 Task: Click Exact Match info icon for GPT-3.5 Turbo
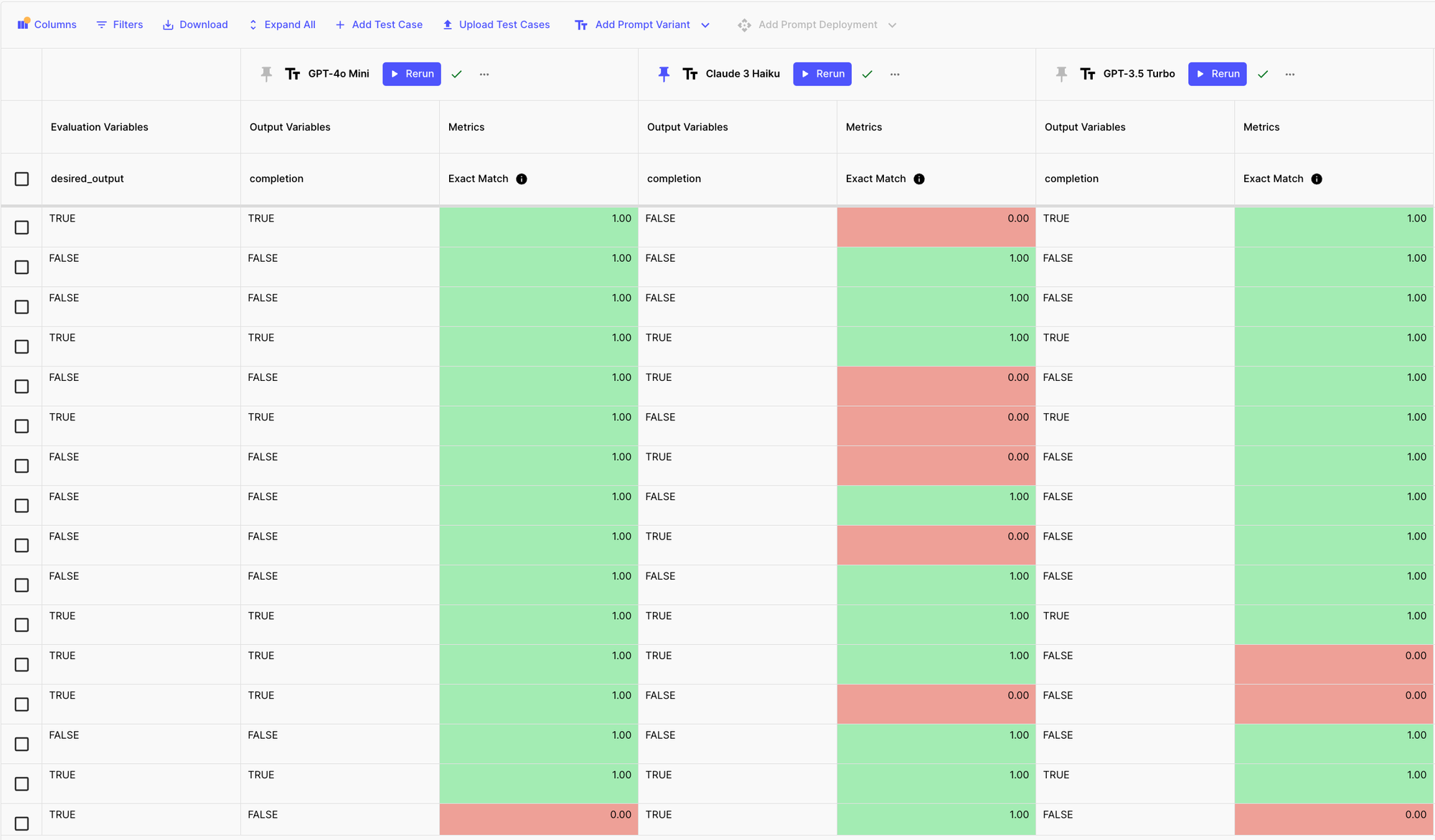pos(1317,179)
